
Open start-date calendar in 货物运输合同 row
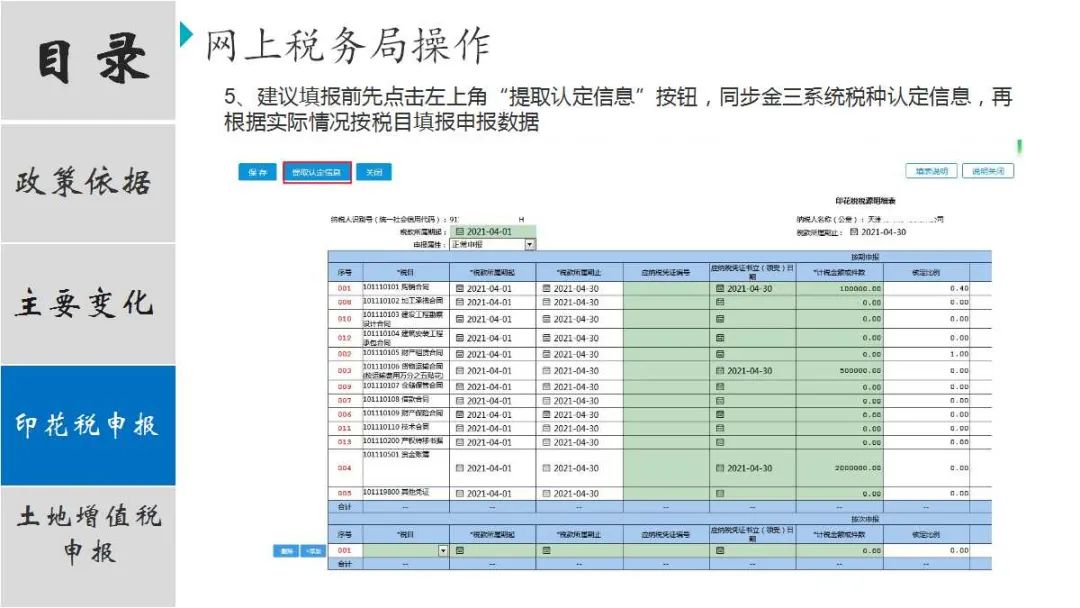click(x=460, y=370)
